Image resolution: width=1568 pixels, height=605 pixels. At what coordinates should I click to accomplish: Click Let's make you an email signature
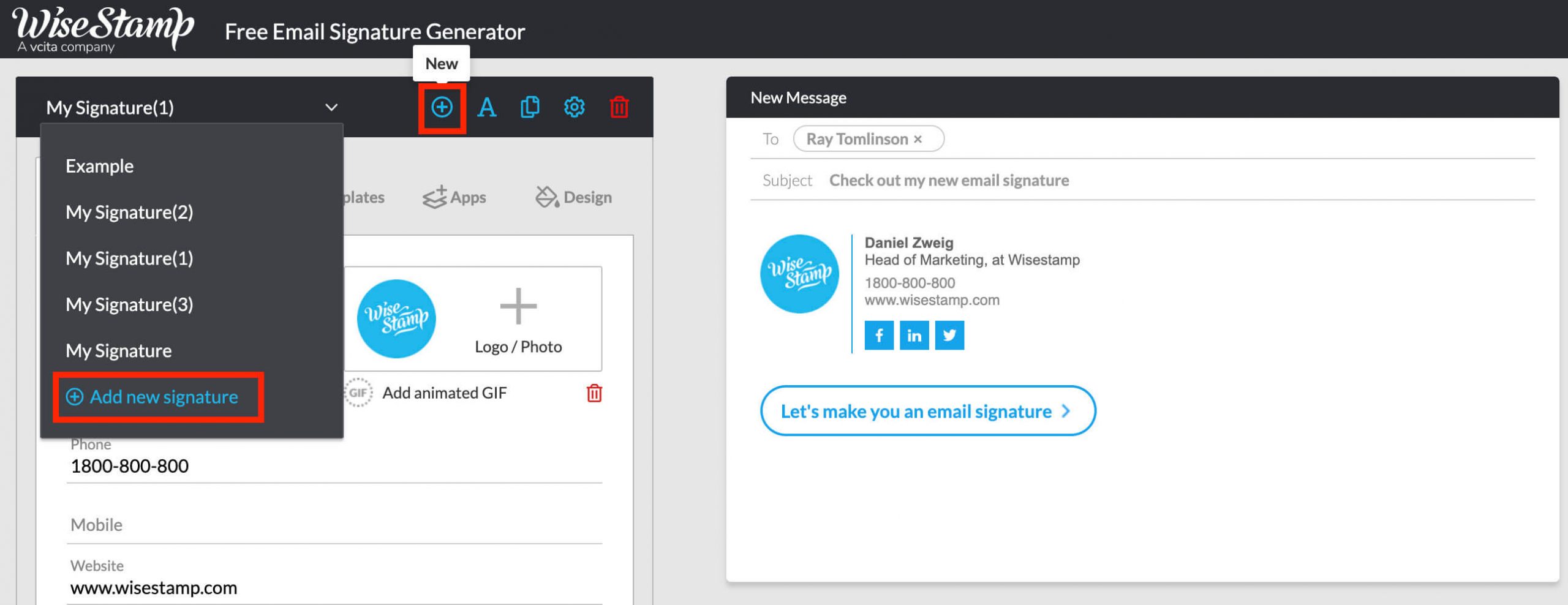(x=927, y=411)
